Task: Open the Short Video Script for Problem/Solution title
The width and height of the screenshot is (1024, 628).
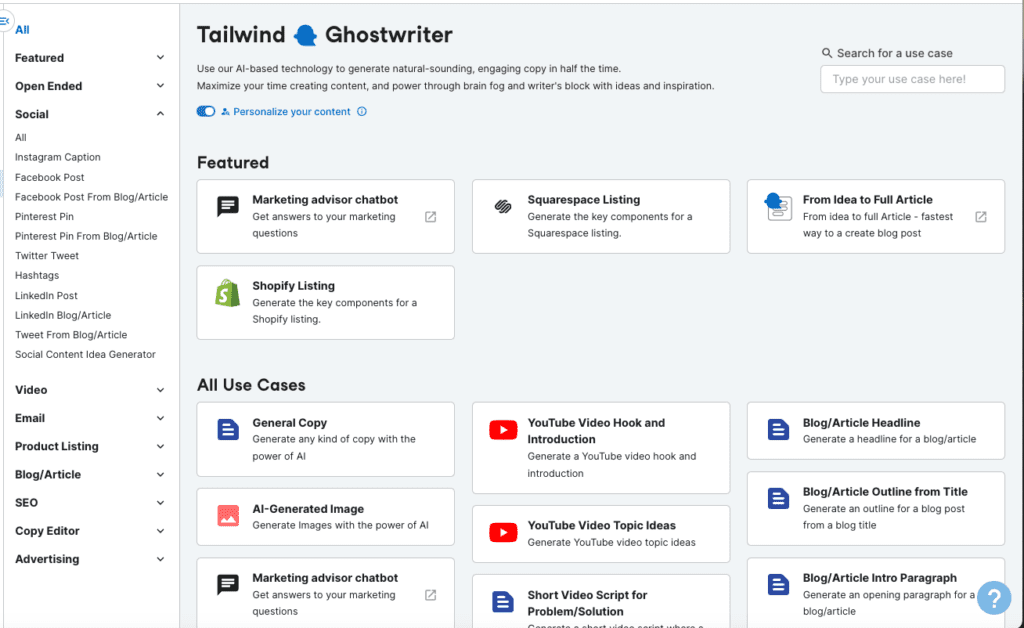Action: (x=587, y=603)
